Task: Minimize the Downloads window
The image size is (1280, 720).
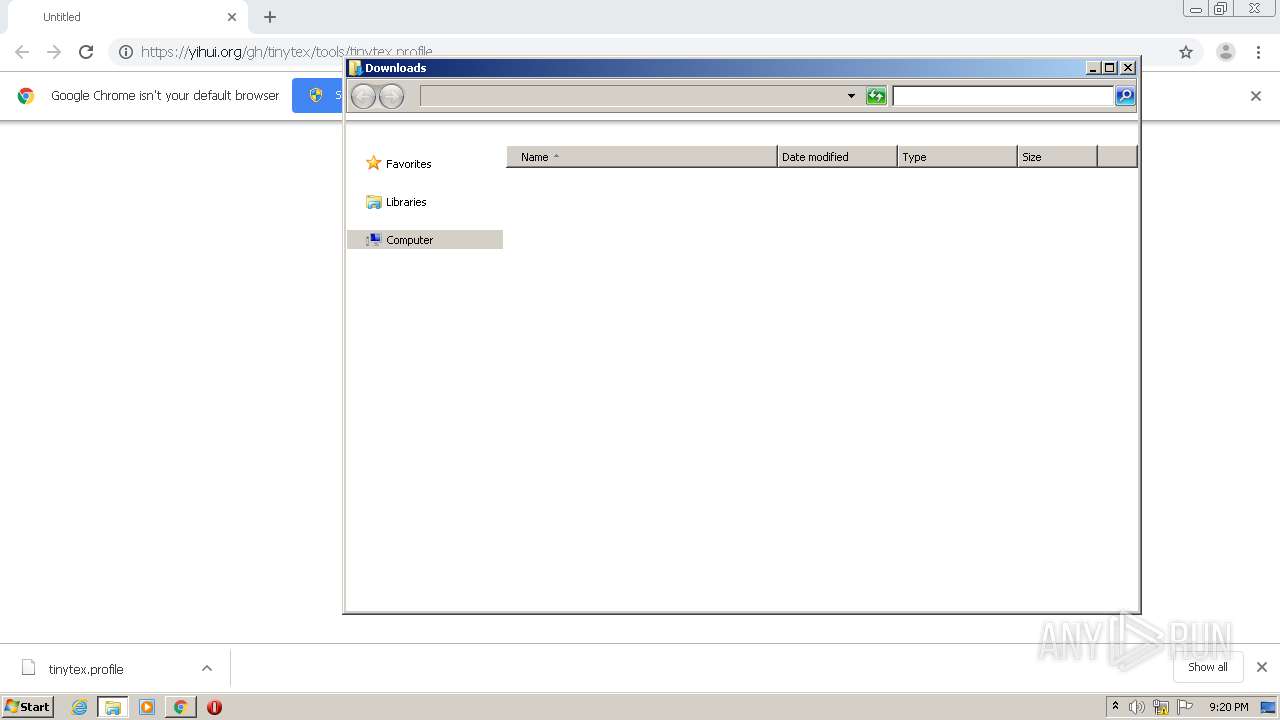Action: pos(1093,68)
